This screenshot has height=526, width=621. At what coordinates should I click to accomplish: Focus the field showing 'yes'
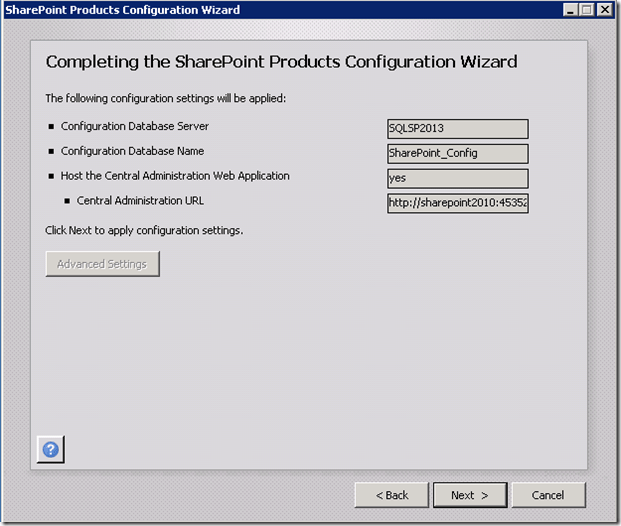coord(457,179)
